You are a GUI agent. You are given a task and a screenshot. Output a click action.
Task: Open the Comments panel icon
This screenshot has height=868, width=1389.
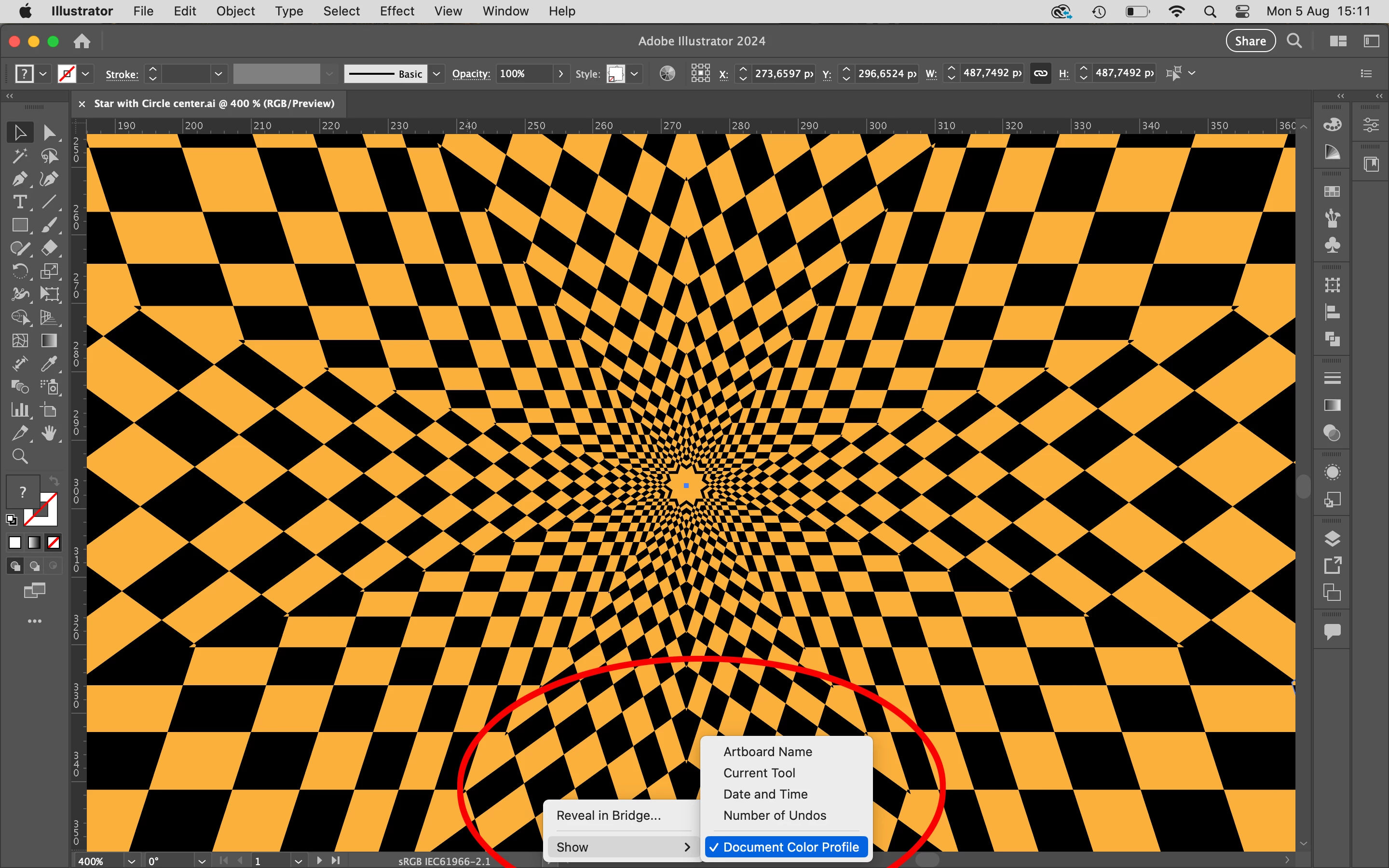tap(1332, 632)
